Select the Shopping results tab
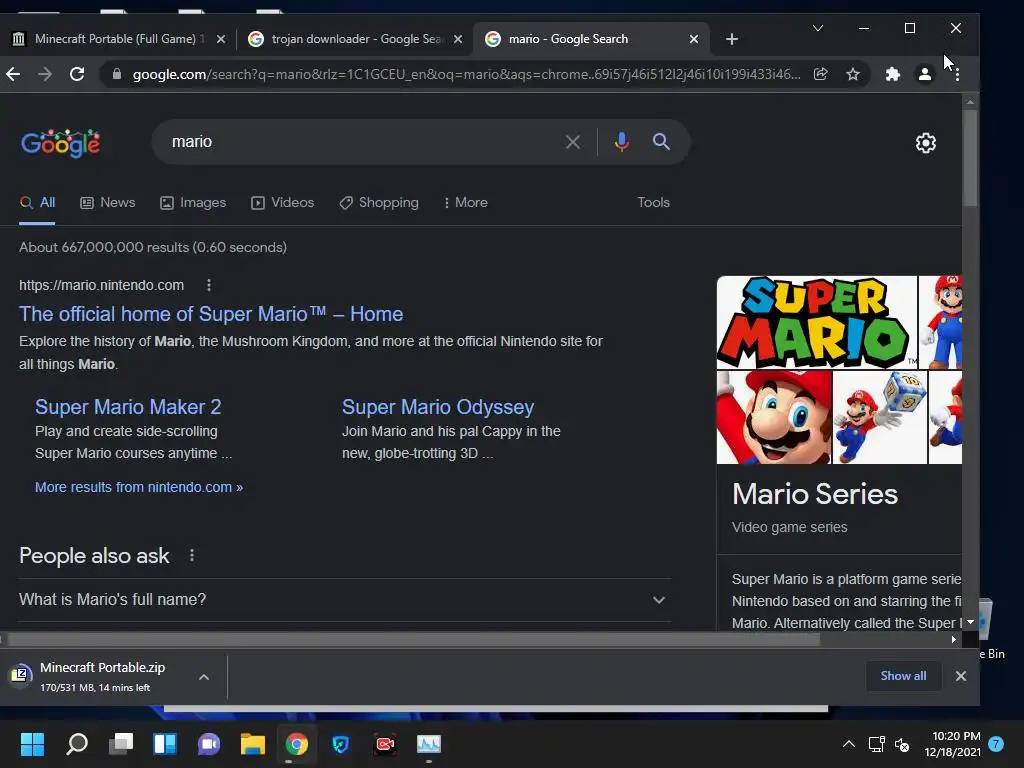The width and height of the screenshot is (1024, 768). (379, 202)
